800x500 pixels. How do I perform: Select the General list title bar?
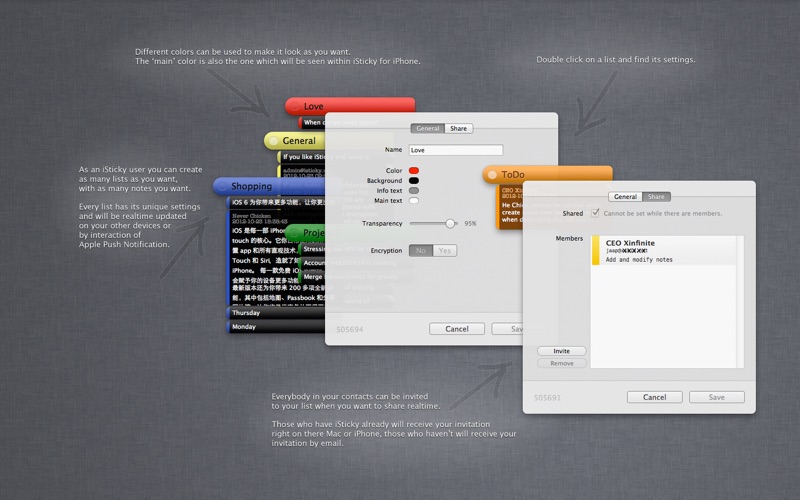coord(294,141)
